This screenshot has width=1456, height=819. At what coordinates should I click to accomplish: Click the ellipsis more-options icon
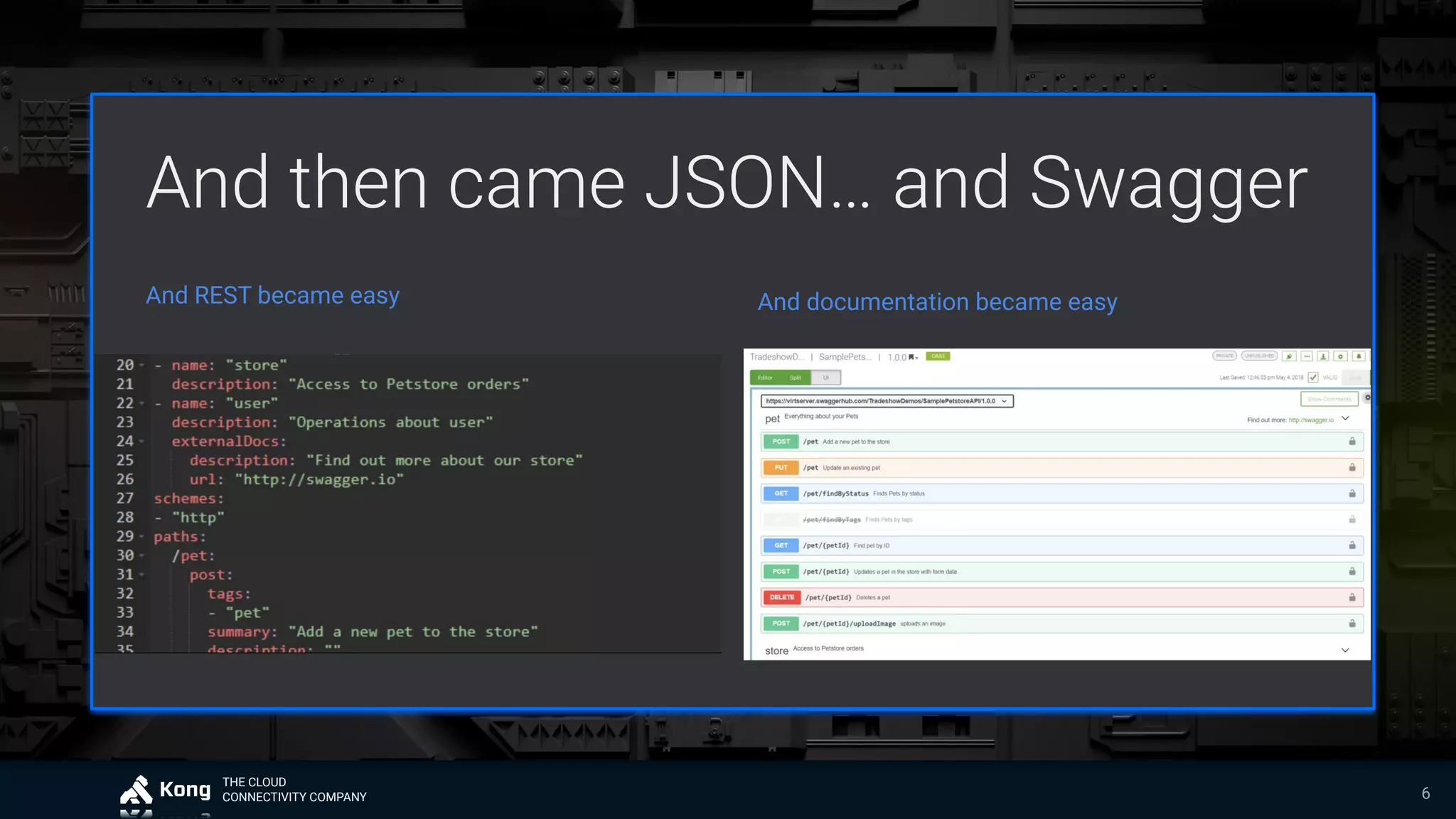(1307, 356)
